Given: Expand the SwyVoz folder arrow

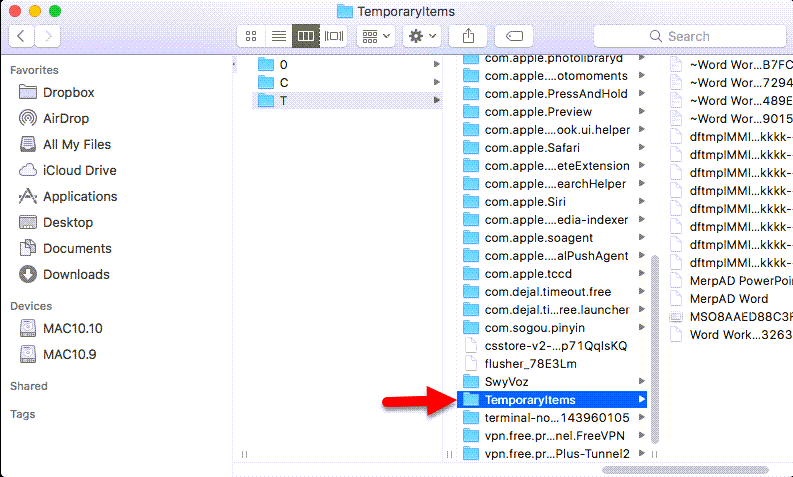Looking at the screenshot, I should coord(641,382).
